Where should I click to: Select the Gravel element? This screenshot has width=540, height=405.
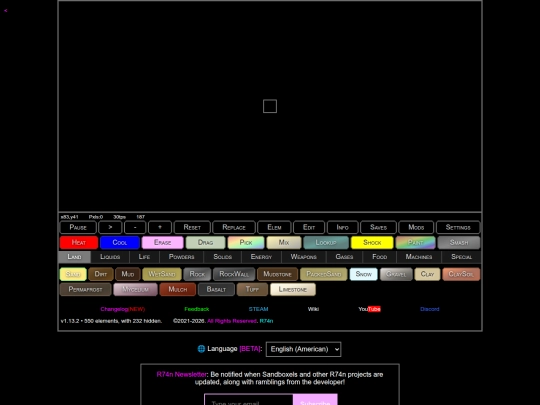396,274
